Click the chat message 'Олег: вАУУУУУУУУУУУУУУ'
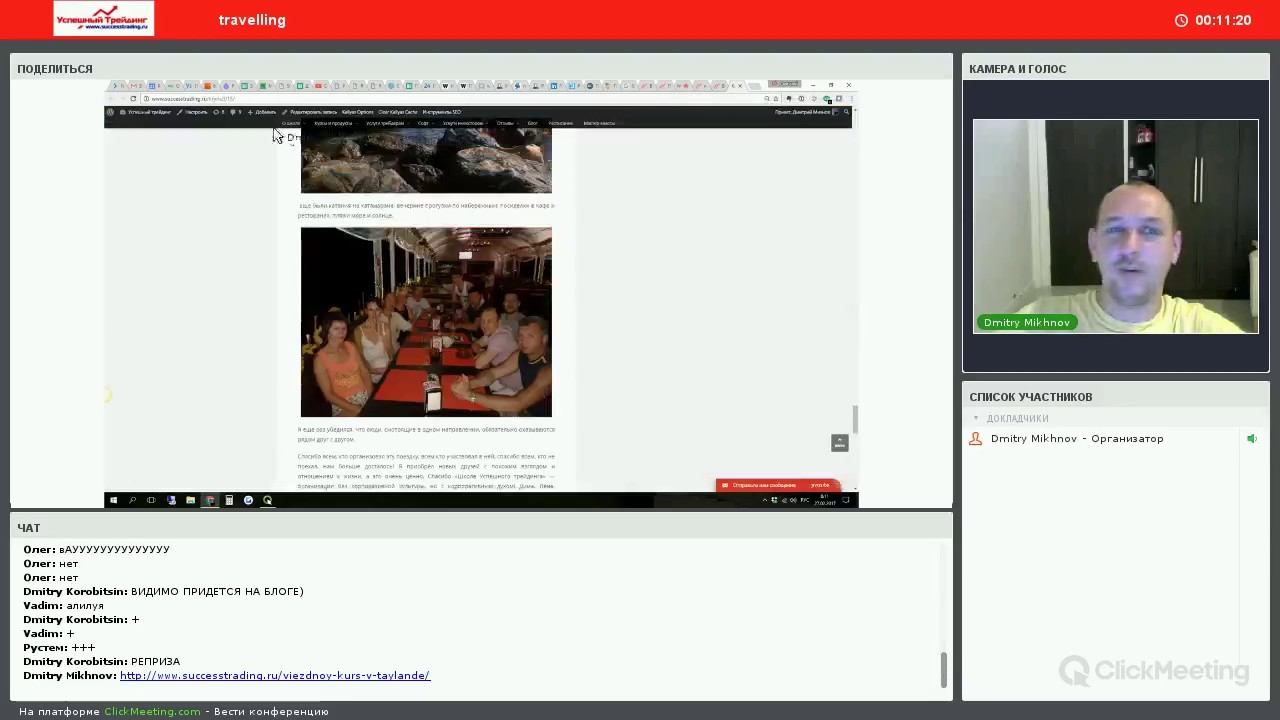Screen dimensions: 1280x720 coord(96,550)
